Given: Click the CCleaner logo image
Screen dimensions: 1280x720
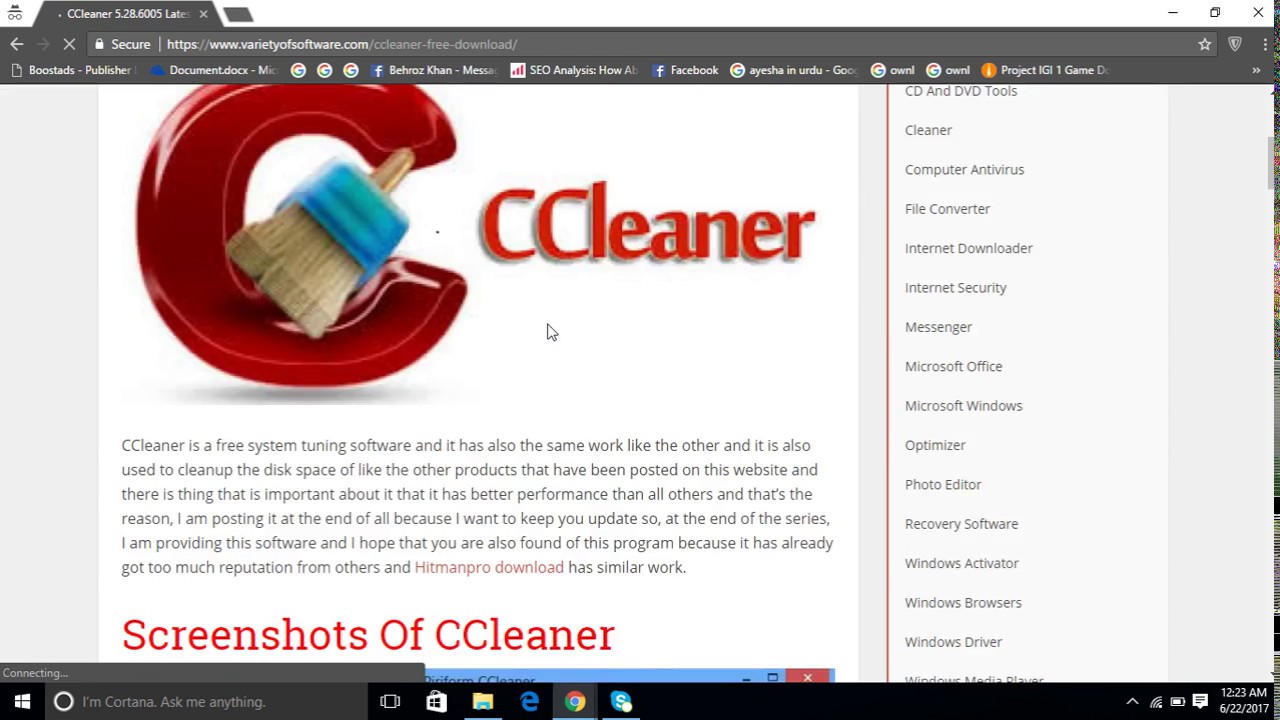Looking at the screenshot, I should pos(478,243).
